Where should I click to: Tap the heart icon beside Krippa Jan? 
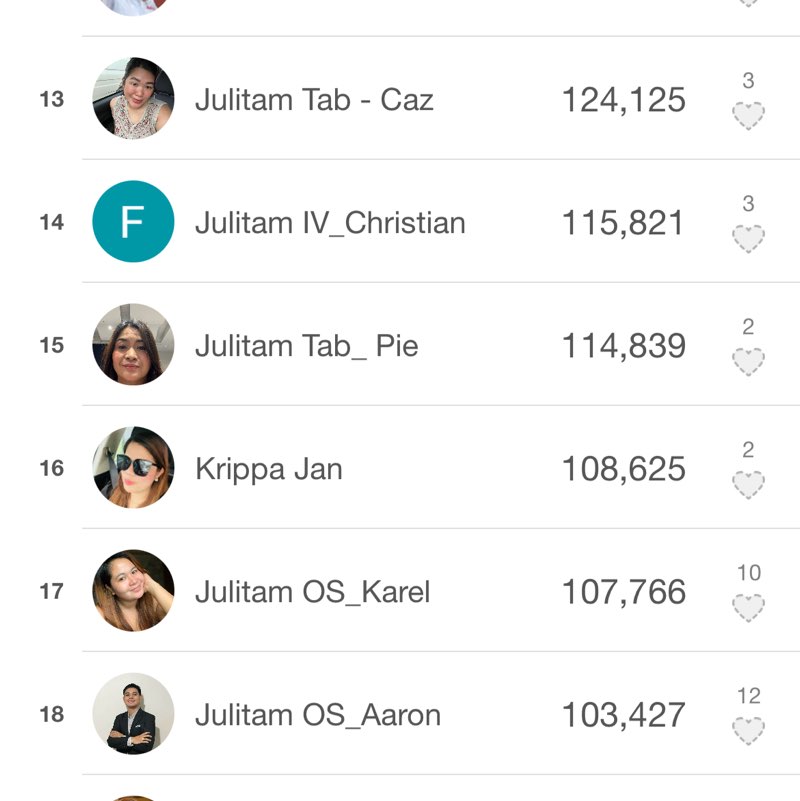coord(748,485)
